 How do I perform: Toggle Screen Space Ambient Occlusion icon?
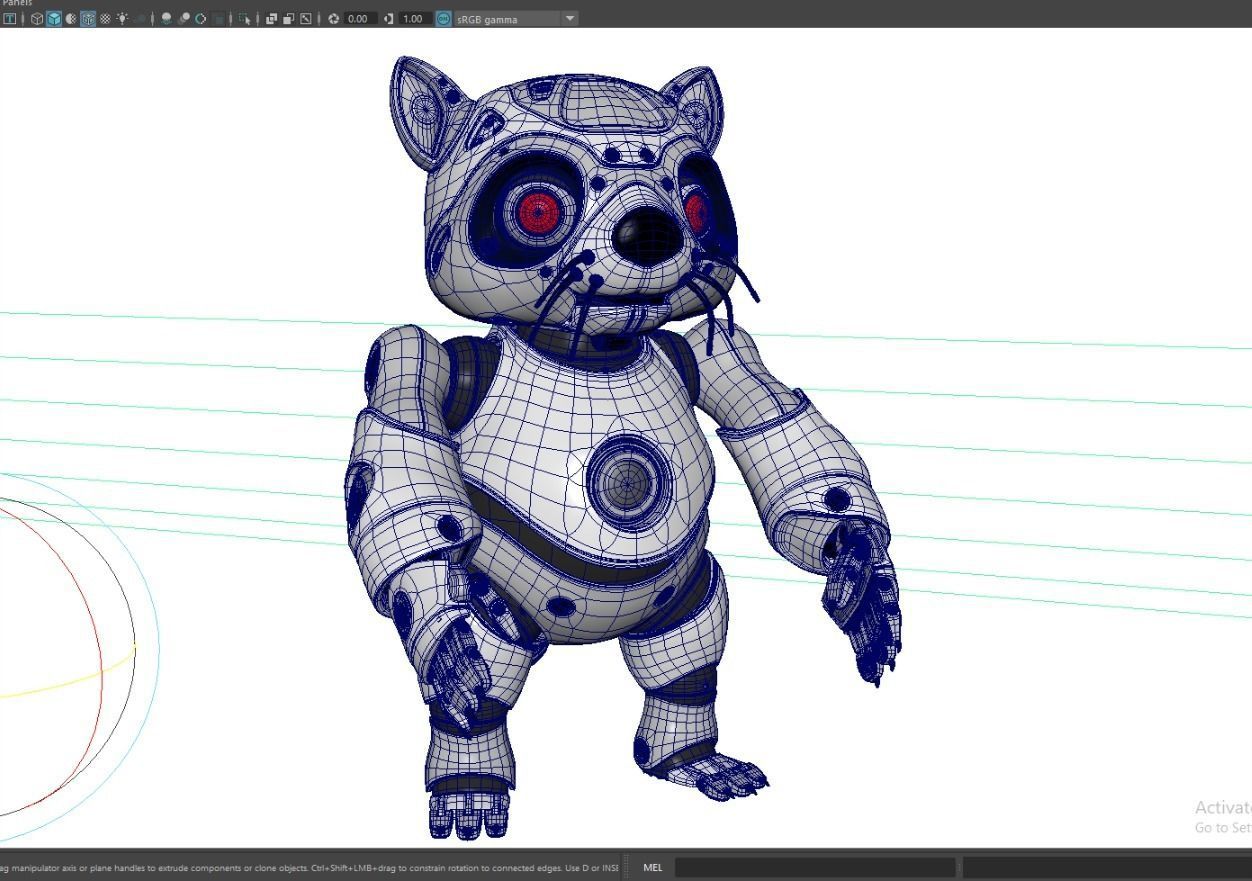pos(166,19)
